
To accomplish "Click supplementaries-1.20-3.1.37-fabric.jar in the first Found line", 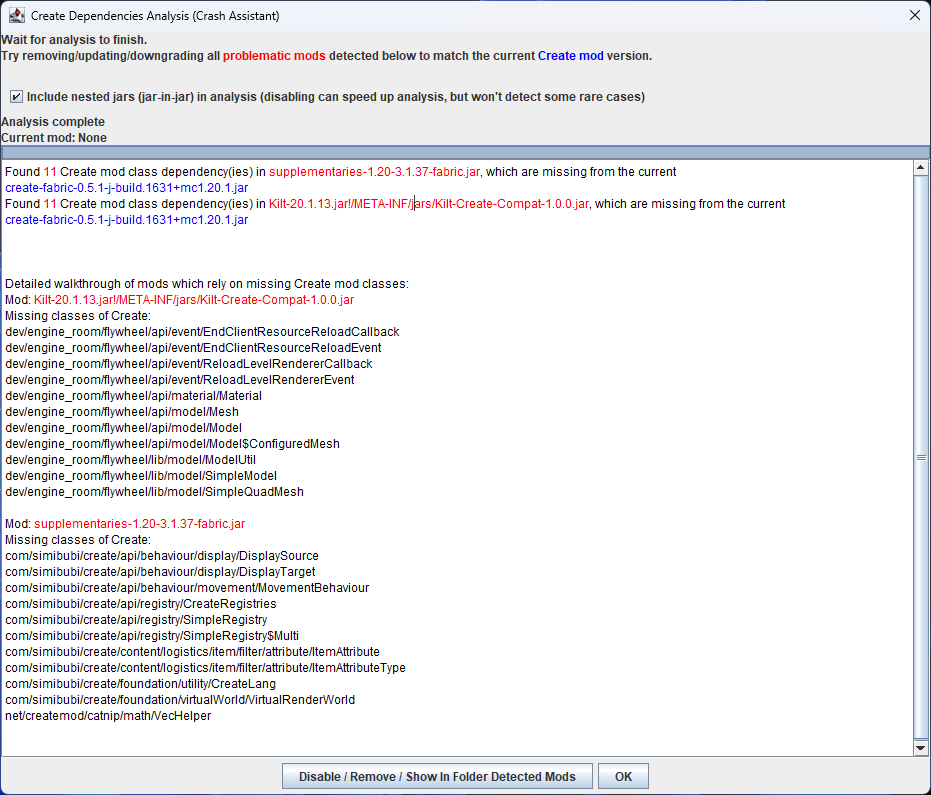I will tap(374, 172).
